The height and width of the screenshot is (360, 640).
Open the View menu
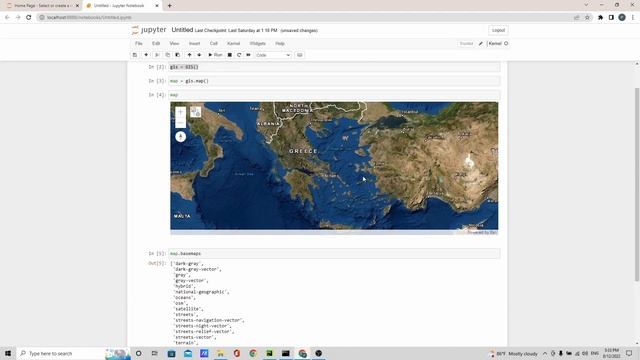[174, 43]
